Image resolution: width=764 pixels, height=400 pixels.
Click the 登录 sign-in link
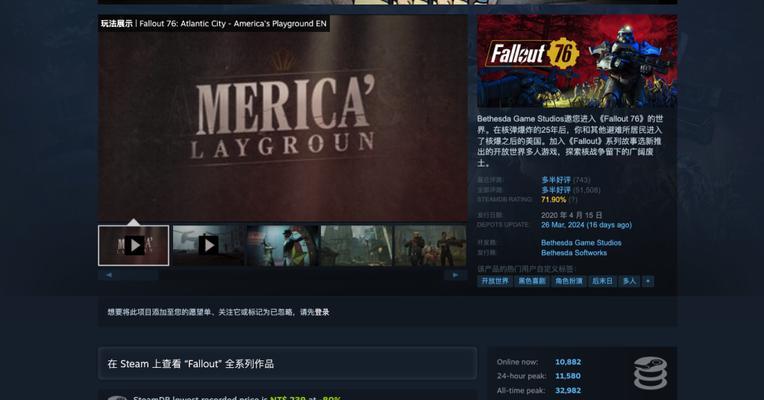pyautogui.click(x=322, y=312)
